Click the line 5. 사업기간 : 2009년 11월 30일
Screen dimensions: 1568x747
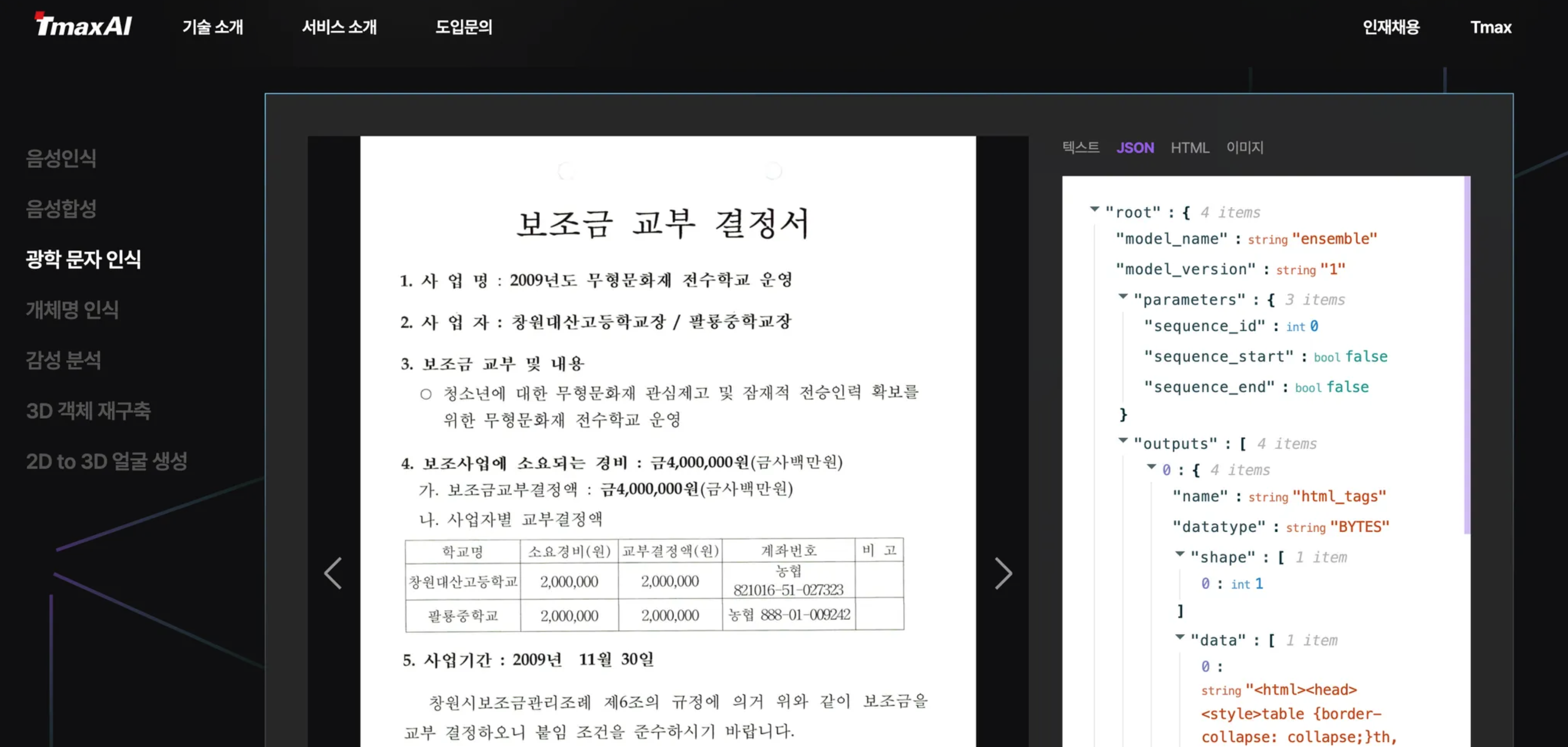[x=528, y=659]
